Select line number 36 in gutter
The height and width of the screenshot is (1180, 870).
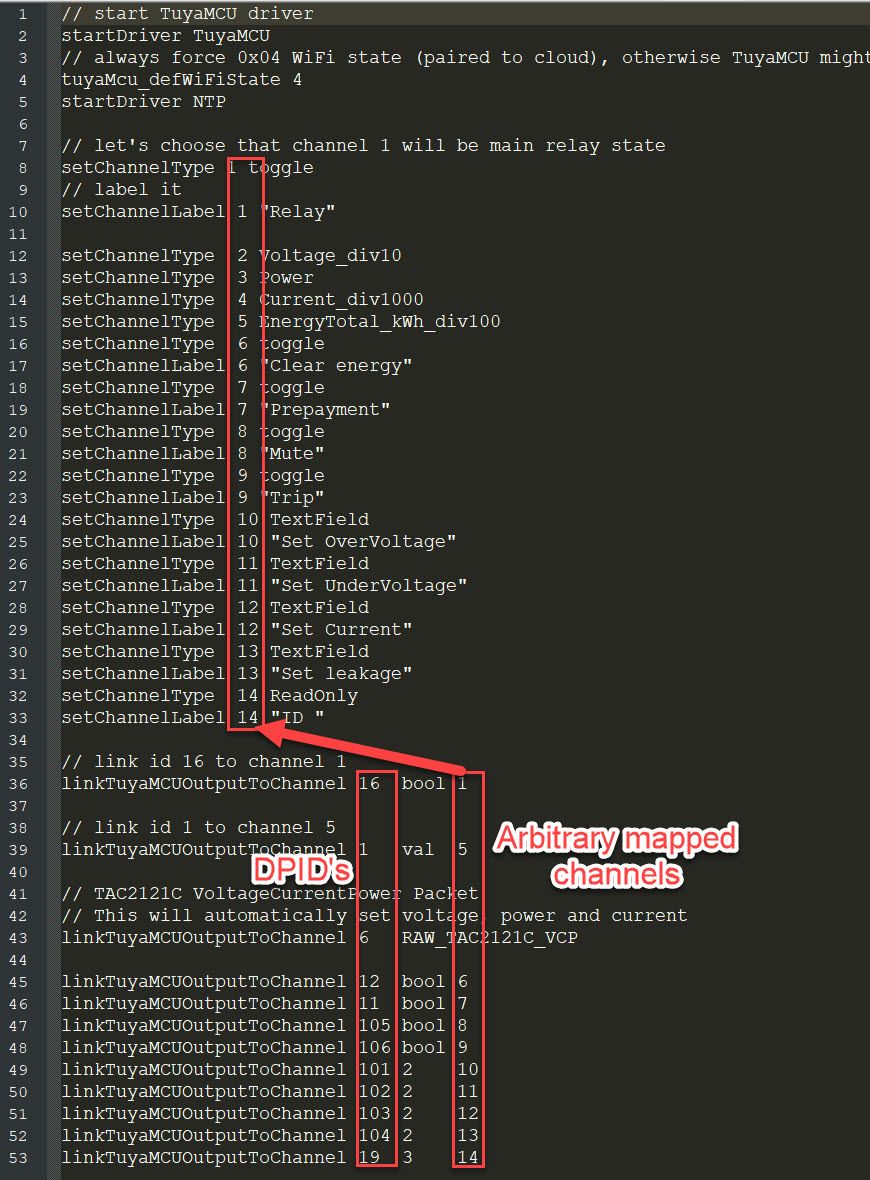click(18, 784)
